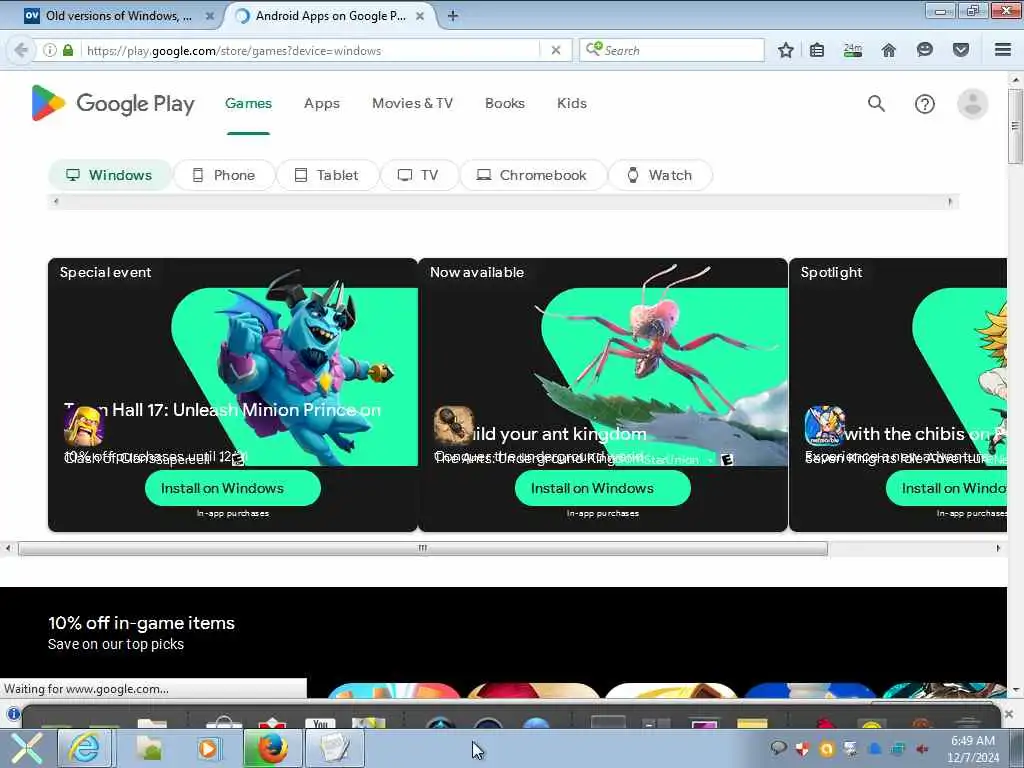Bookmark this page with the star icon
Viewport: 1024px width, 768px height.
pos(786,50)
